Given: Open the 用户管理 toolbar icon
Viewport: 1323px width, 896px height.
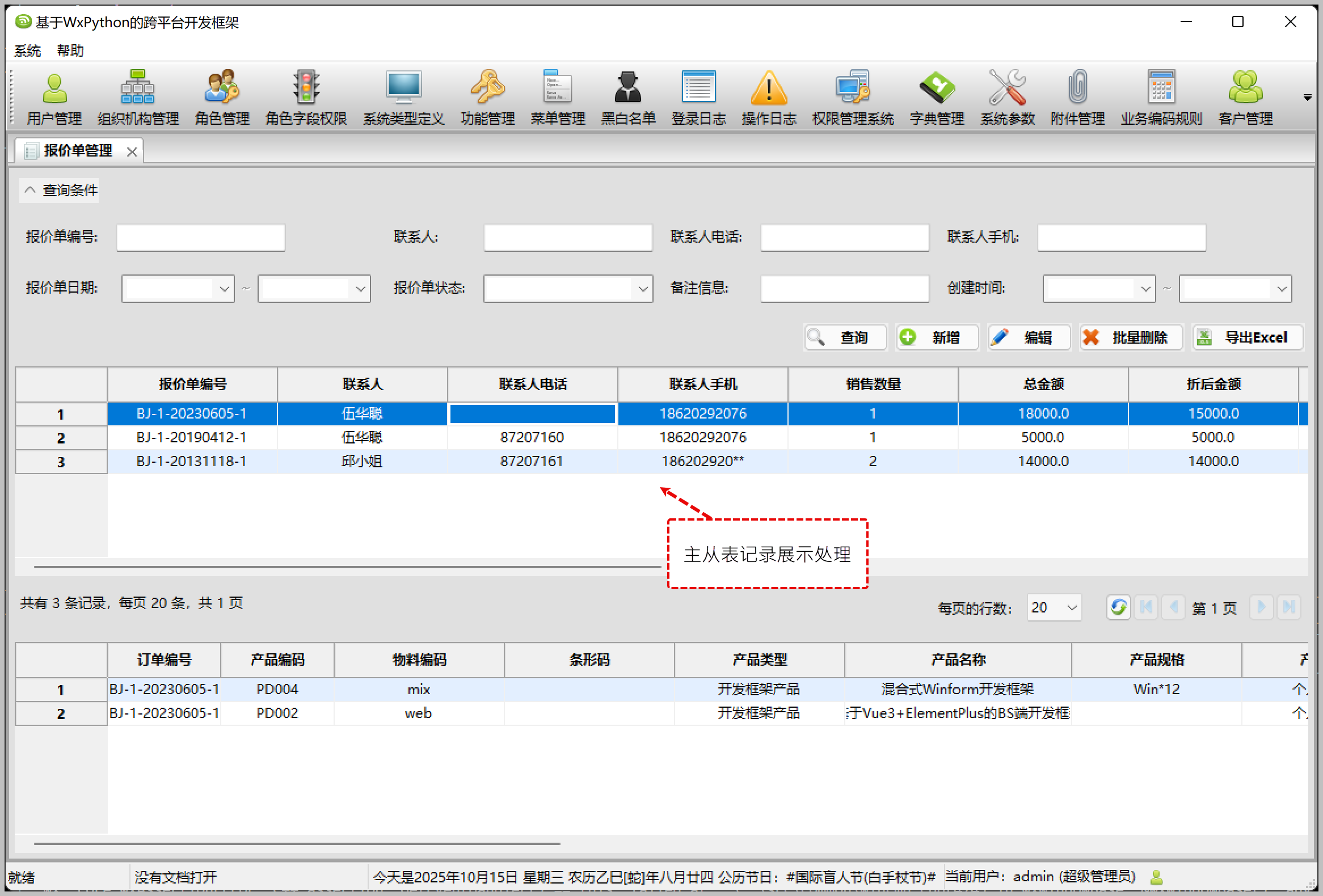Looking at the screenshot, I should click(54, 88).
